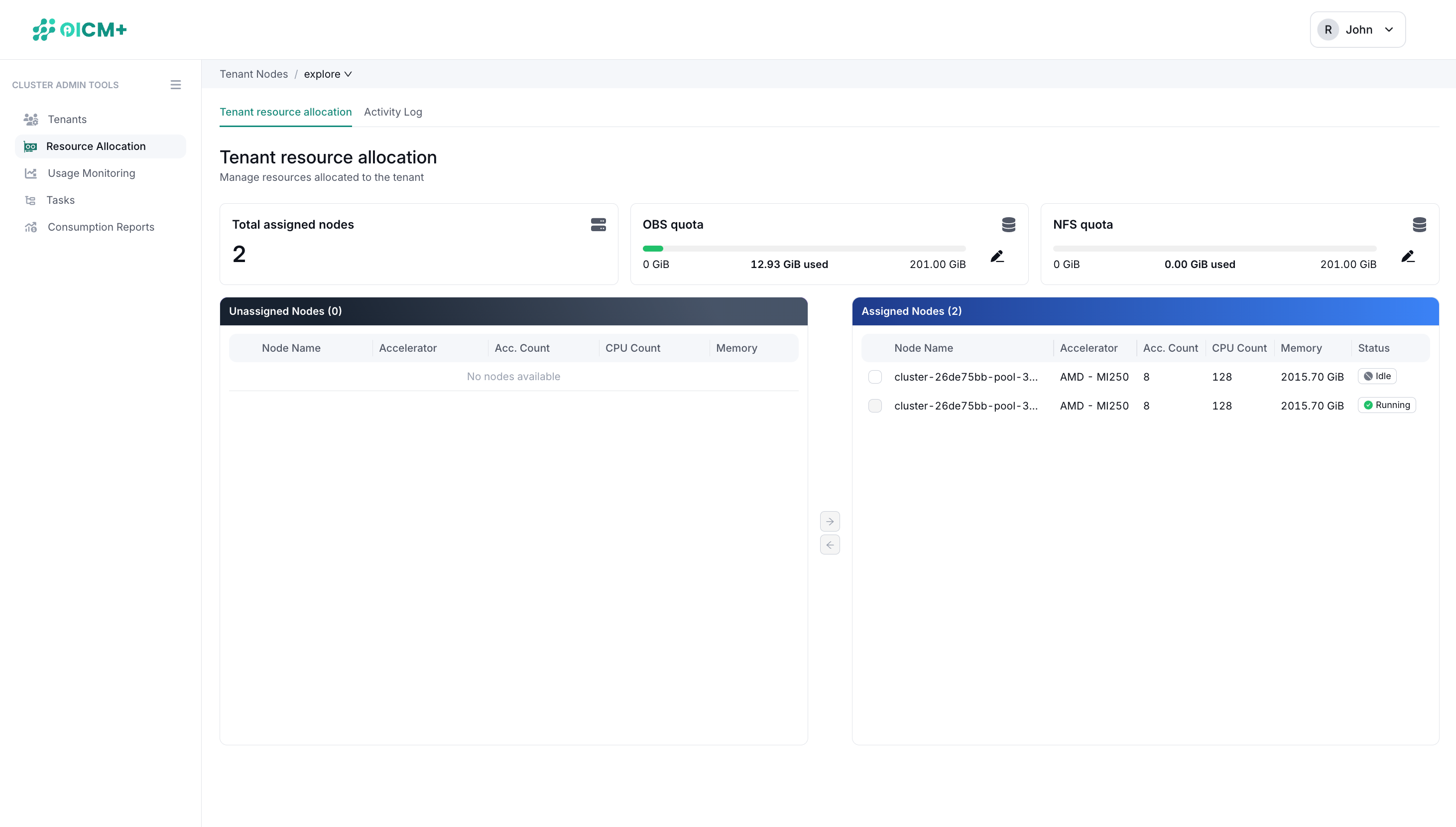Check the Running cluster node checkbox

point(875,406)
